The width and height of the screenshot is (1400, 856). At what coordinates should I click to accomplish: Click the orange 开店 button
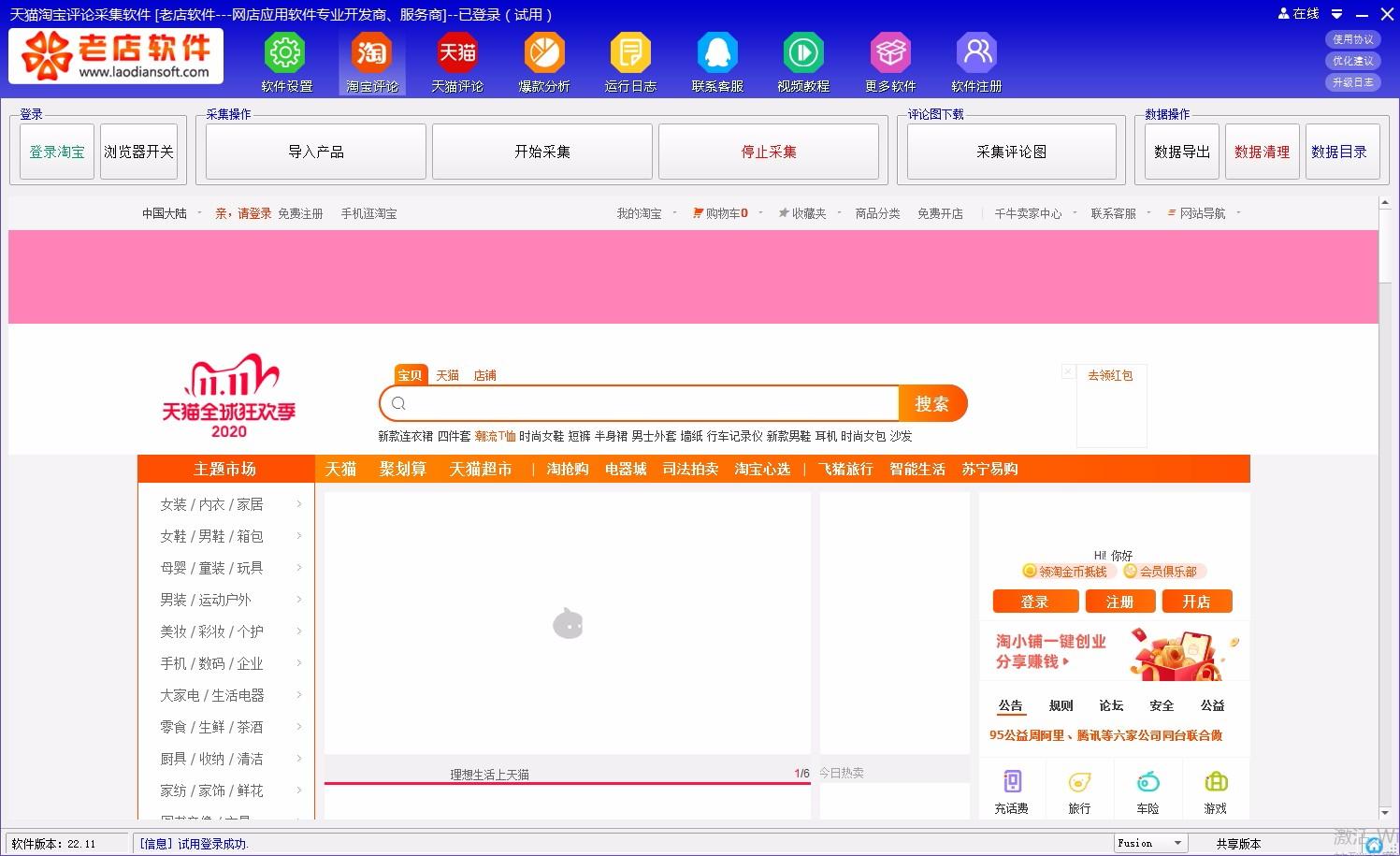coord(1196,602)
